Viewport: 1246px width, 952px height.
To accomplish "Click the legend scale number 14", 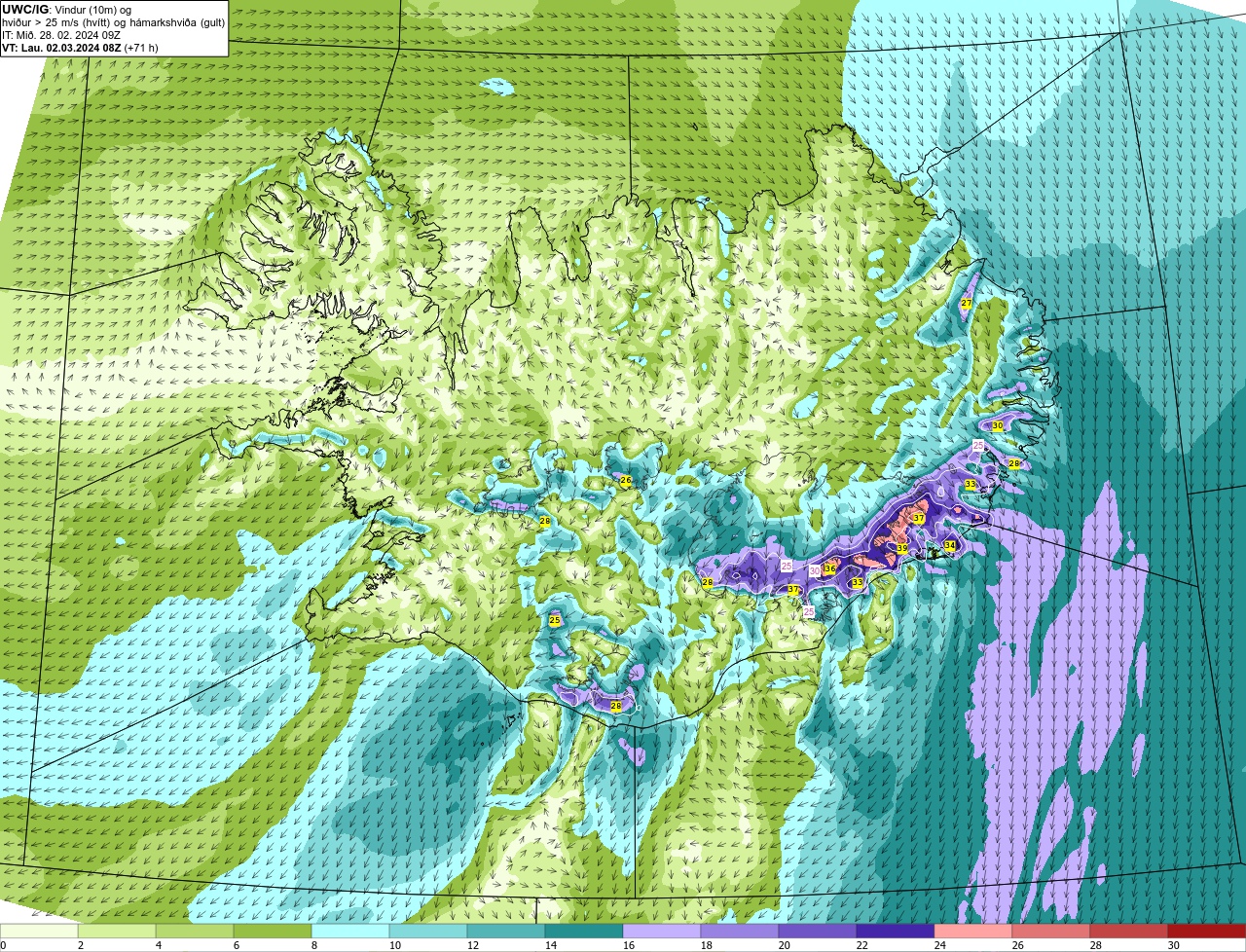I will pos(550,945).
